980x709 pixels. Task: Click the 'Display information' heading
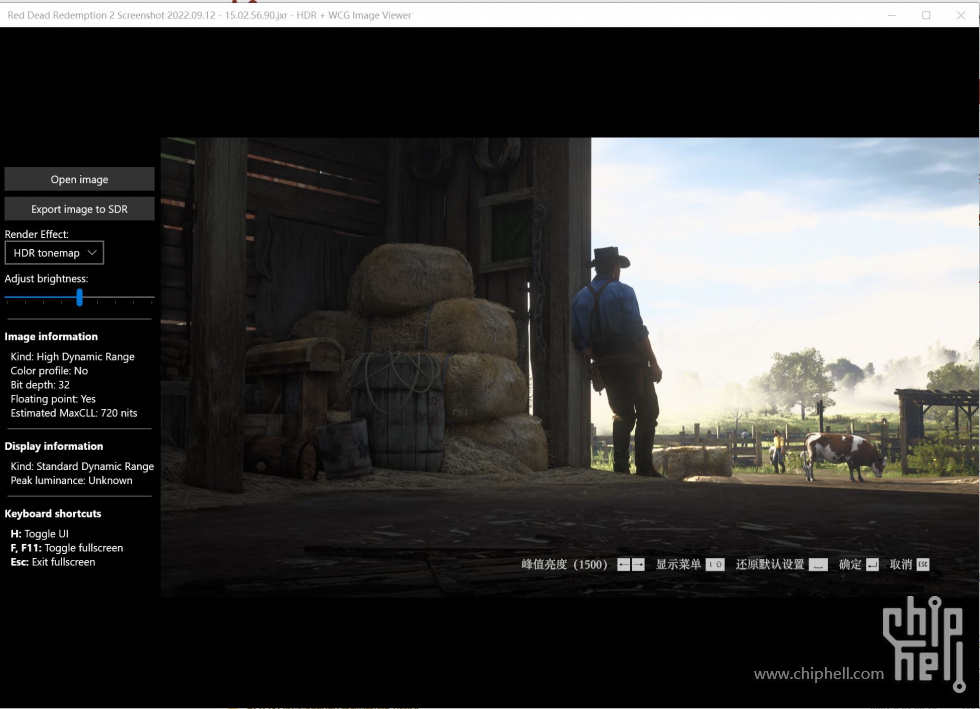pyautogui.click(x=54, y=446)
